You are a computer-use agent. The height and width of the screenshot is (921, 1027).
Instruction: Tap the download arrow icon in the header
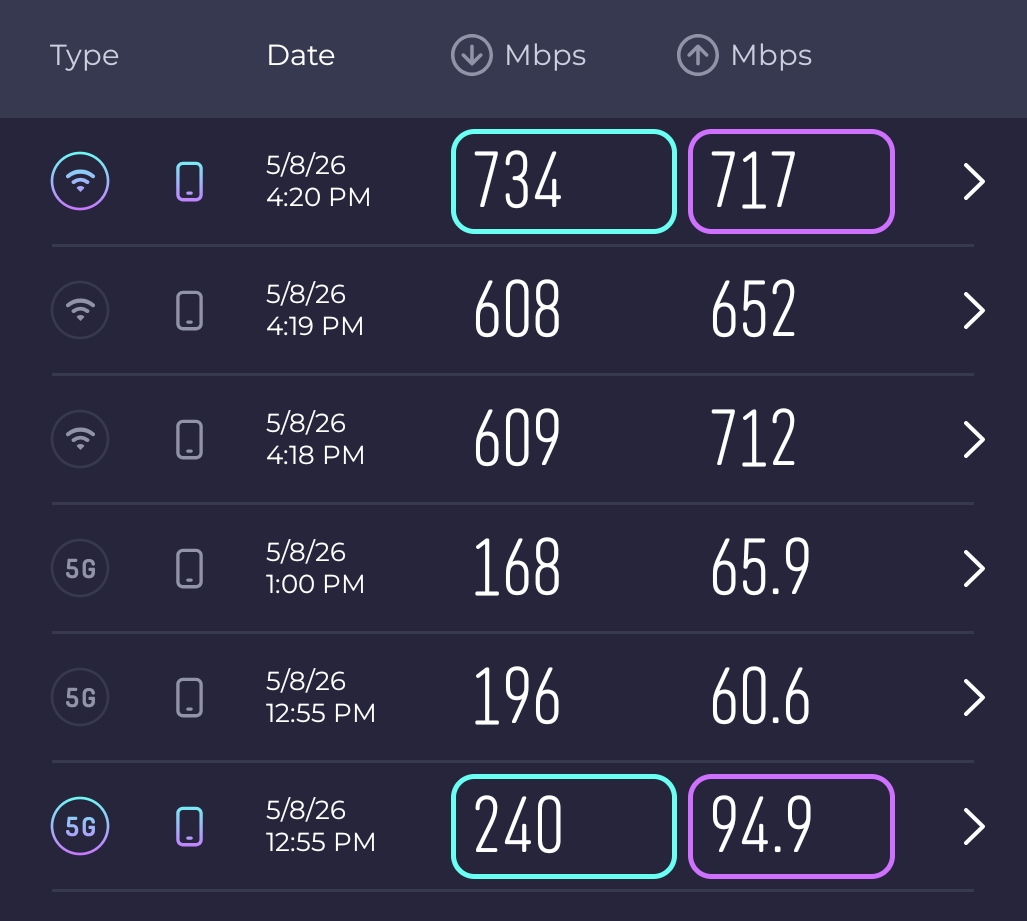[472, 55]
